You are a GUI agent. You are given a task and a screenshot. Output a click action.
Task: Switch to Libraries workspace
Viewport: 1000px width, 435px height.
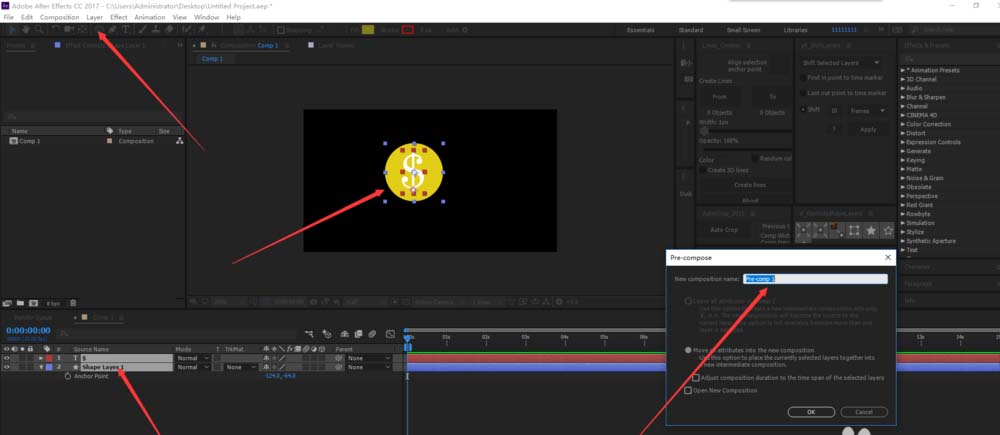795,30
